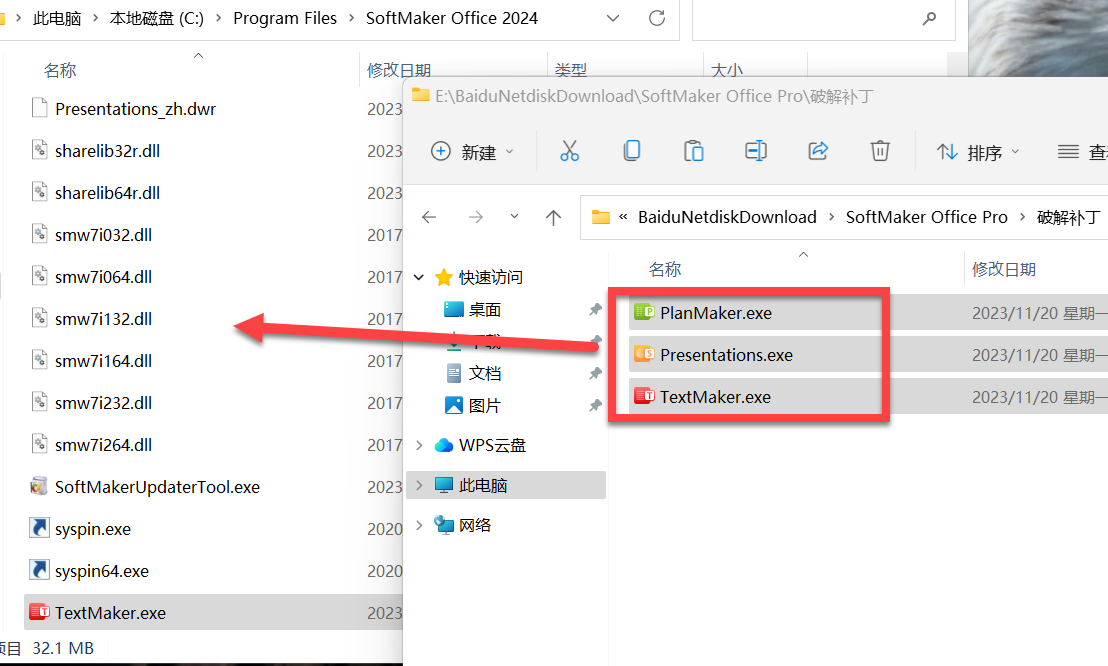Collapse the 快速访问 section
The image size is (1108, 666).
click(x=420, y=277)
